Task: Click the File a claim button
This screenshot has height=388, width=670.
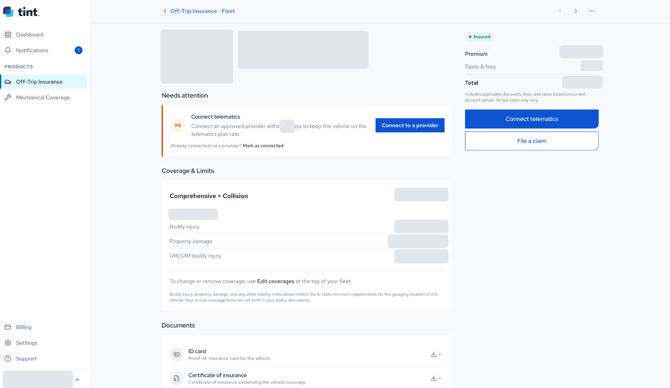Action: (532, 141)
